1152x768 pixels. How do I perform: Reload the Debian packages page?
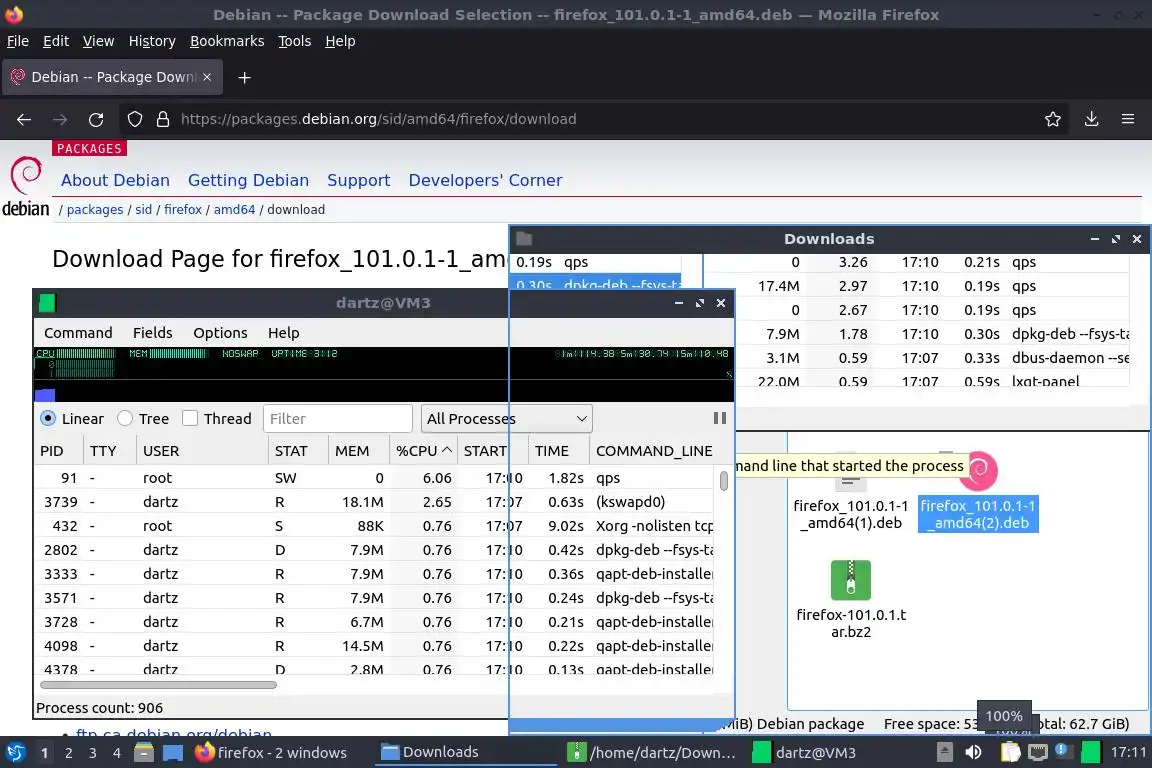click(x=96, y=119)
